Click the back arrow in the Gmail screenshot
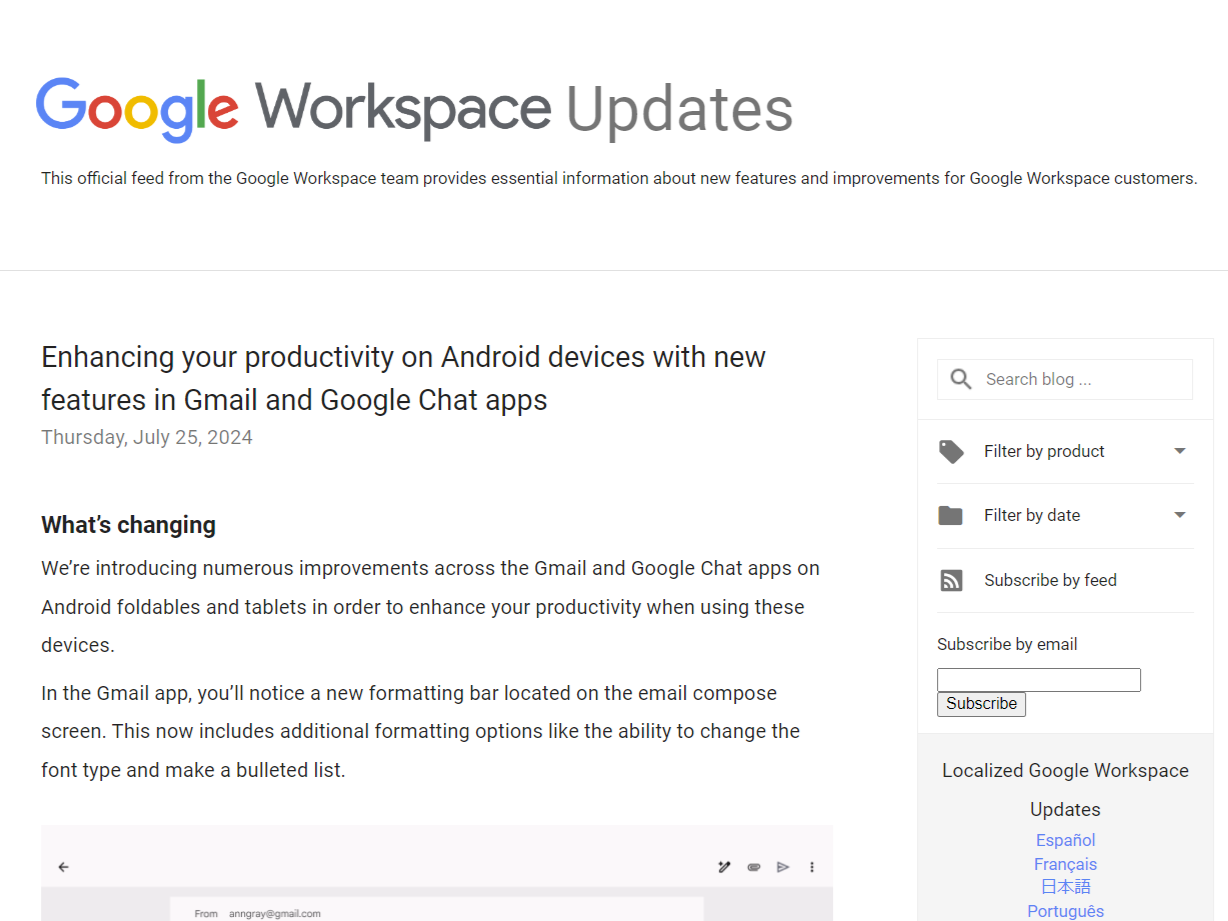The image size is (1228, 921). click(x=63, y=866)
